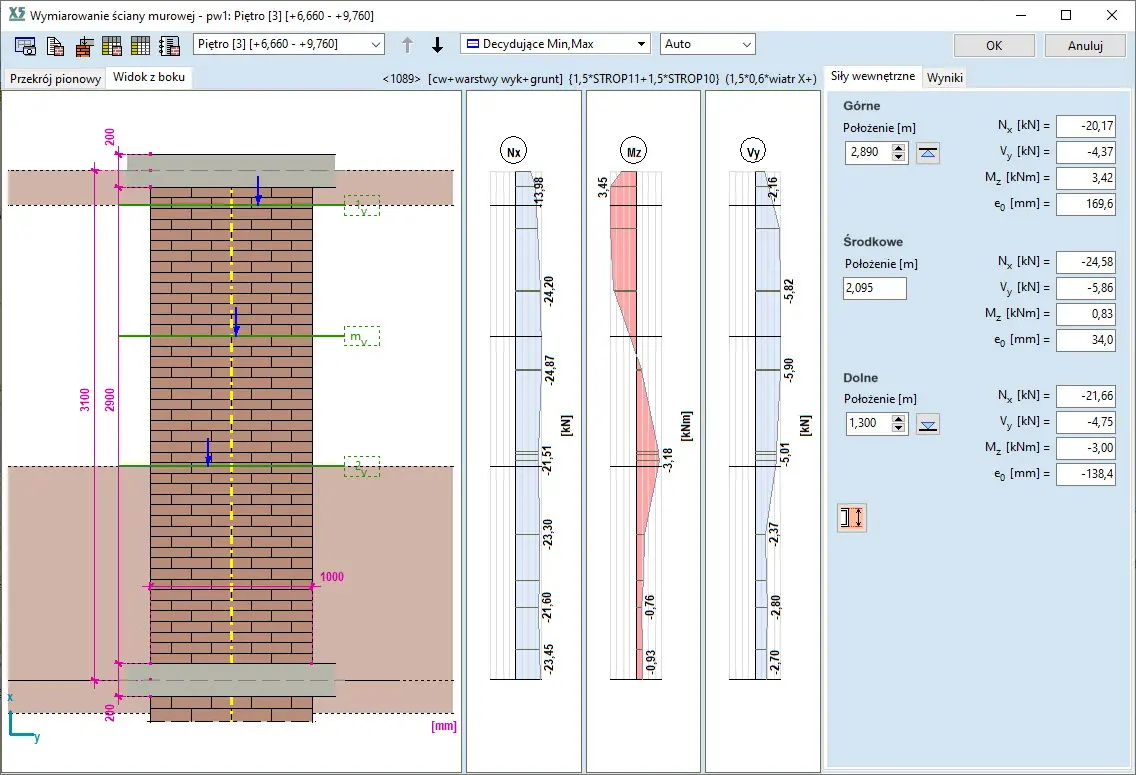
Task: Click the Środkowe Położenie input field
Action: 875,289
